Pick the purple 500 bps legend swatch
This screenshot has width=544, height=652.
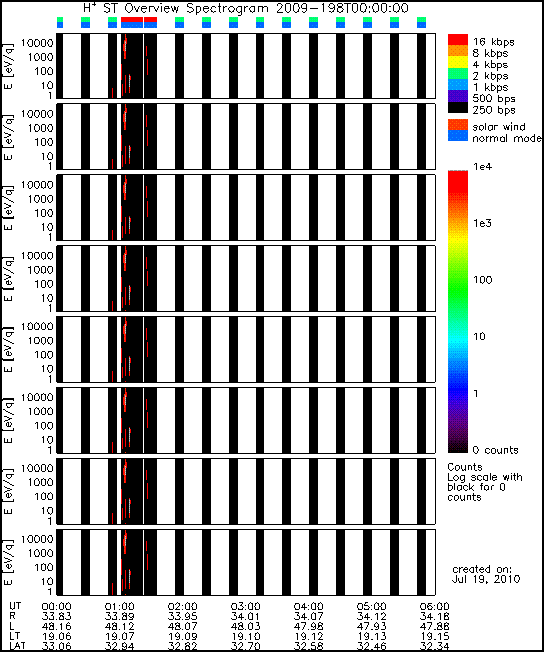(457, 96)
